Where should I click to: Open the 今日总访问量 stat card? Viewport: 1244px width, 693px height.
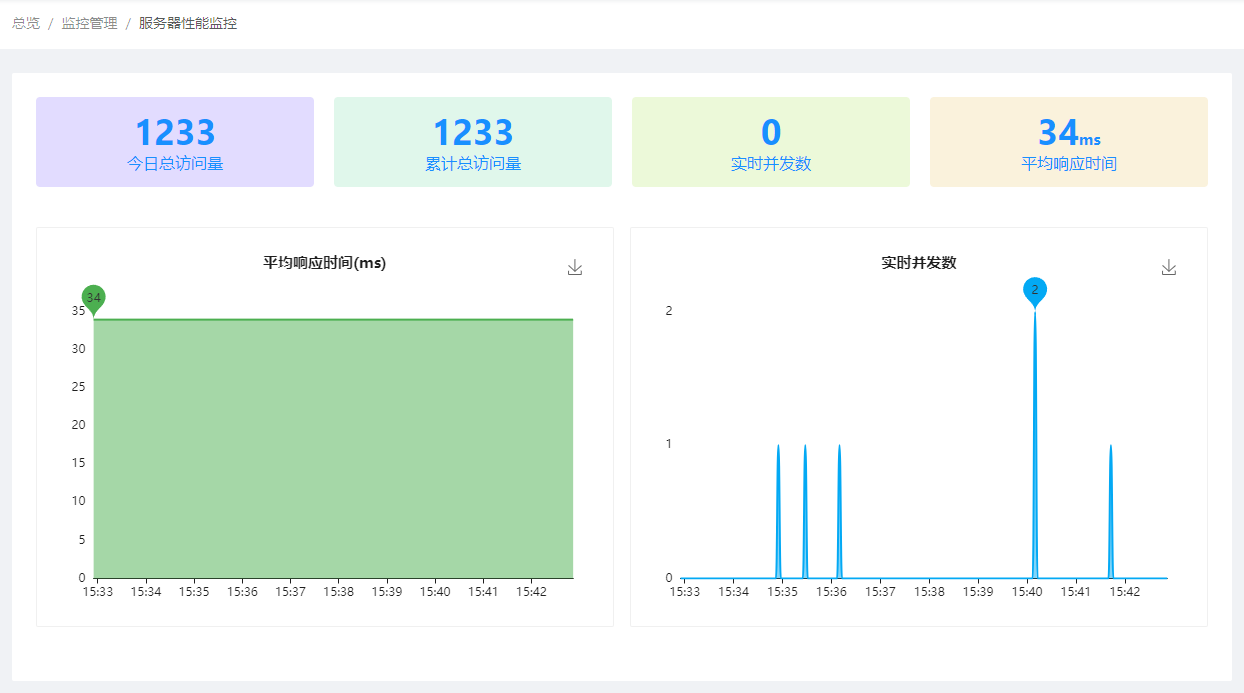point(175,142)
